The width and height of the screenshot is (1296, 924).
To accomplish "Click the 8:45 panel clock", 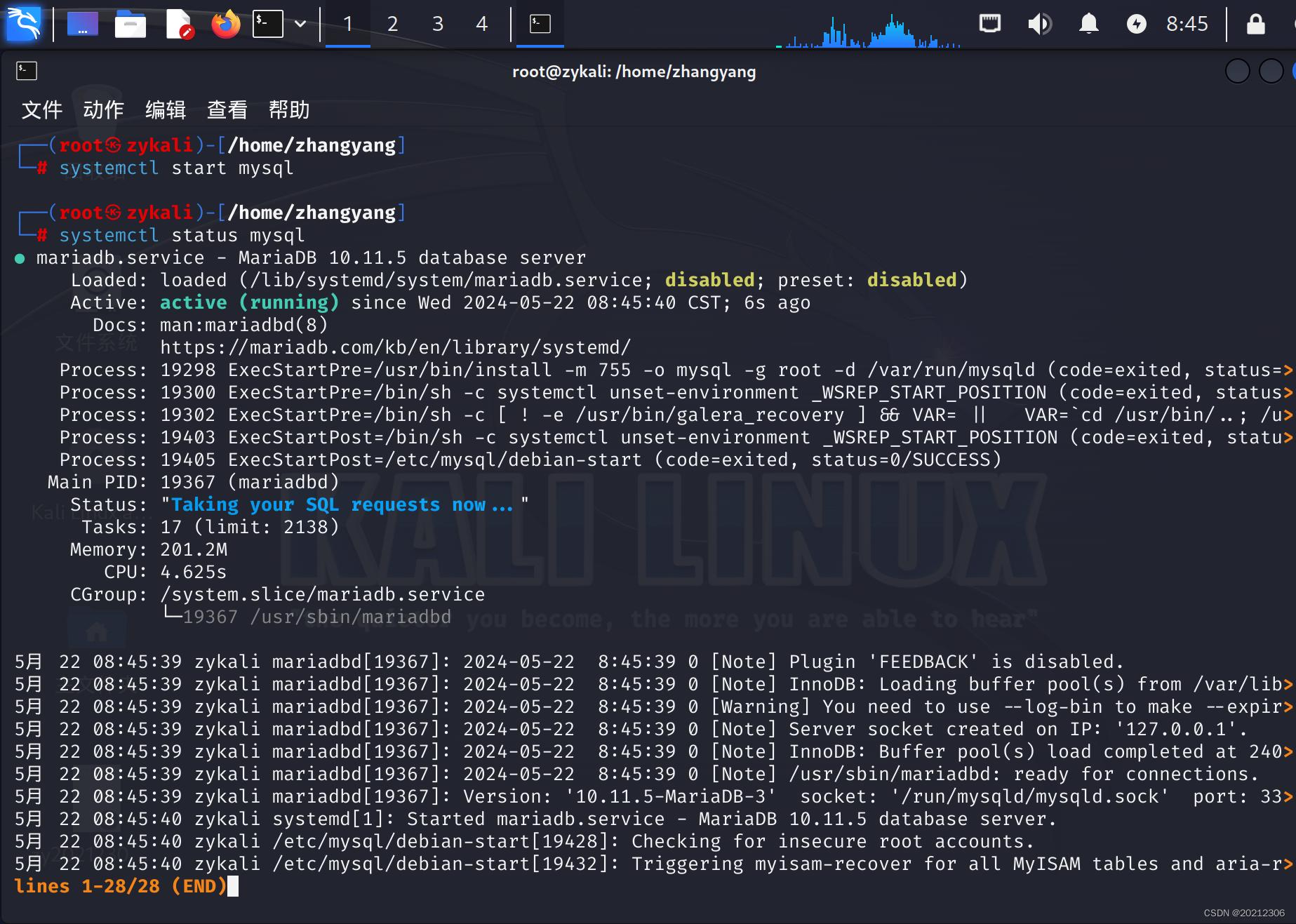I will point(1187,24).
